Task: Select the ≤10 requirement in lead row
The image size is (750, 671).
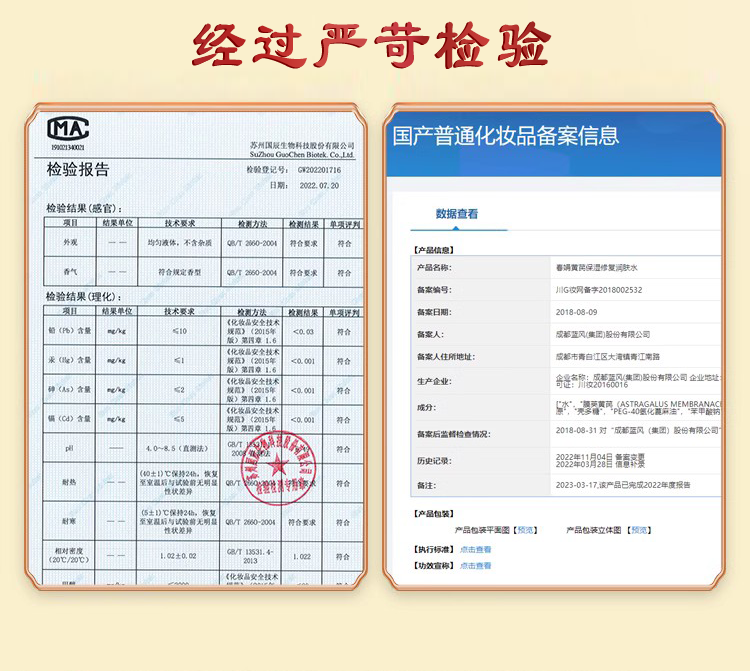Action: [179, 331]
